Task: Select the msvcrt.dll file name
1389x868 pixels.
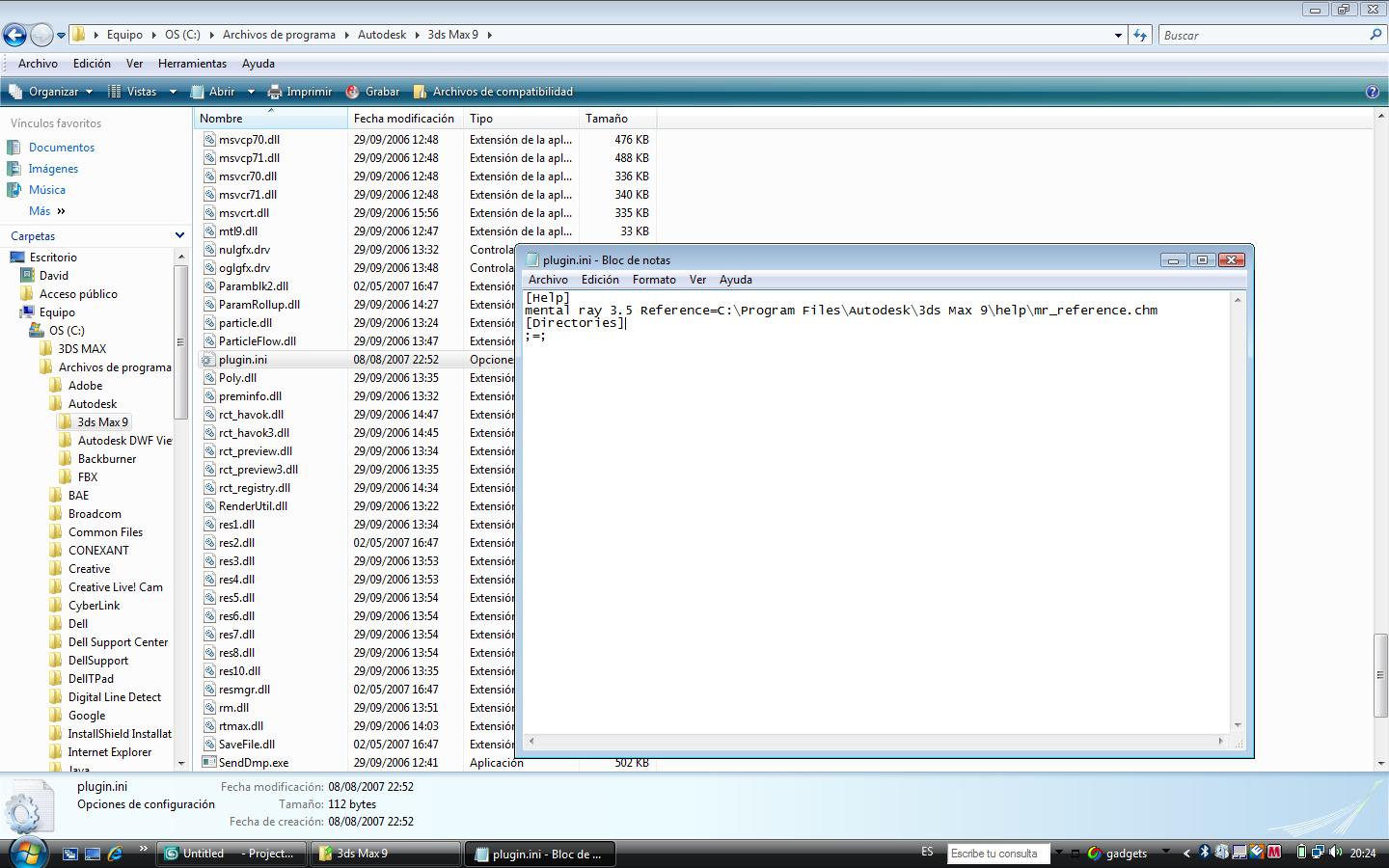Action: pyautogui.click(x=244, y=213)
